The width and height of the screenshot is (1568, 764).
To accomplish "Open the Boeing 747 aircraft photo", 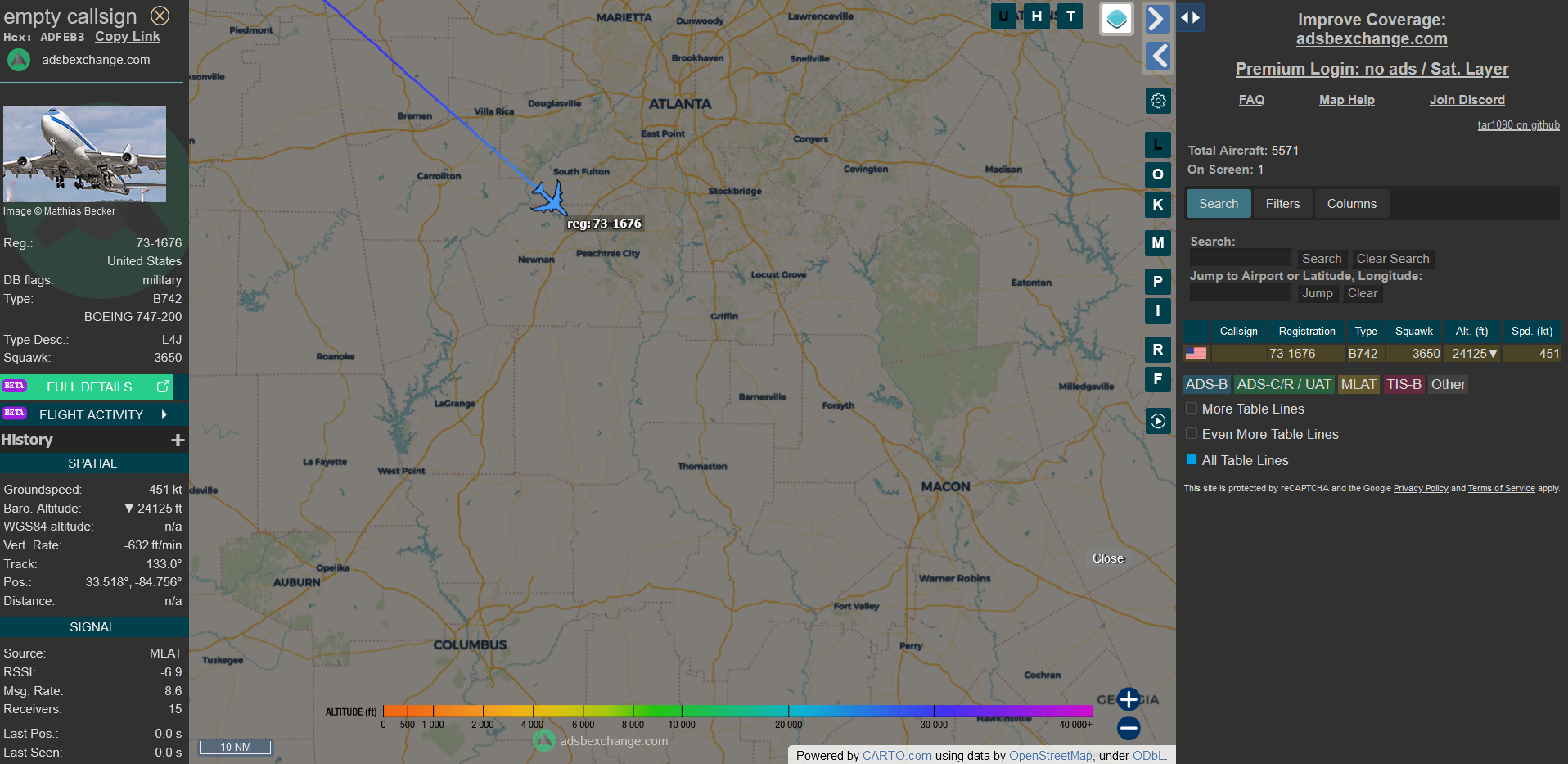I will click(84, 154).
